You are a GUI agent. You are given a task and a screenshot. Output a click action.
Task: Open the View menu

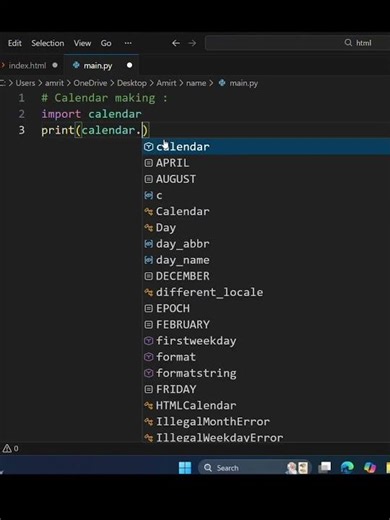coord(82,43)
